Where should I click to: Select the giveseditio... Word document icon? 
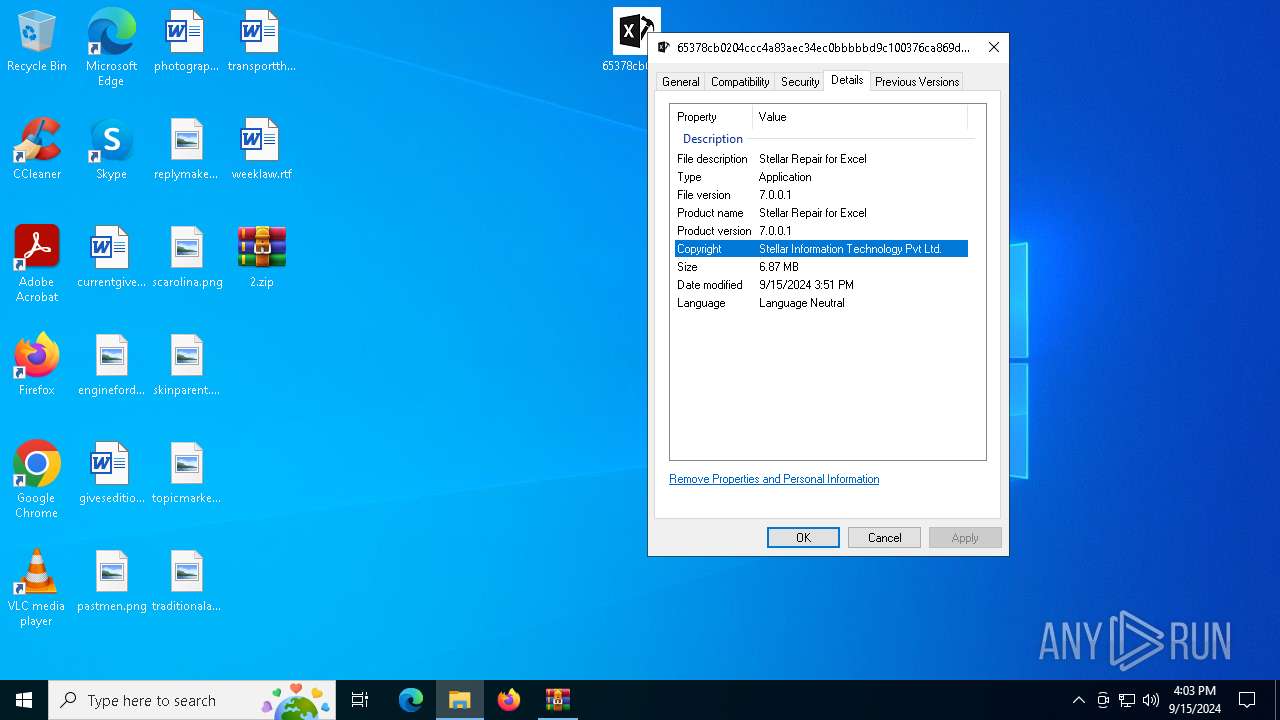(111, 474)
